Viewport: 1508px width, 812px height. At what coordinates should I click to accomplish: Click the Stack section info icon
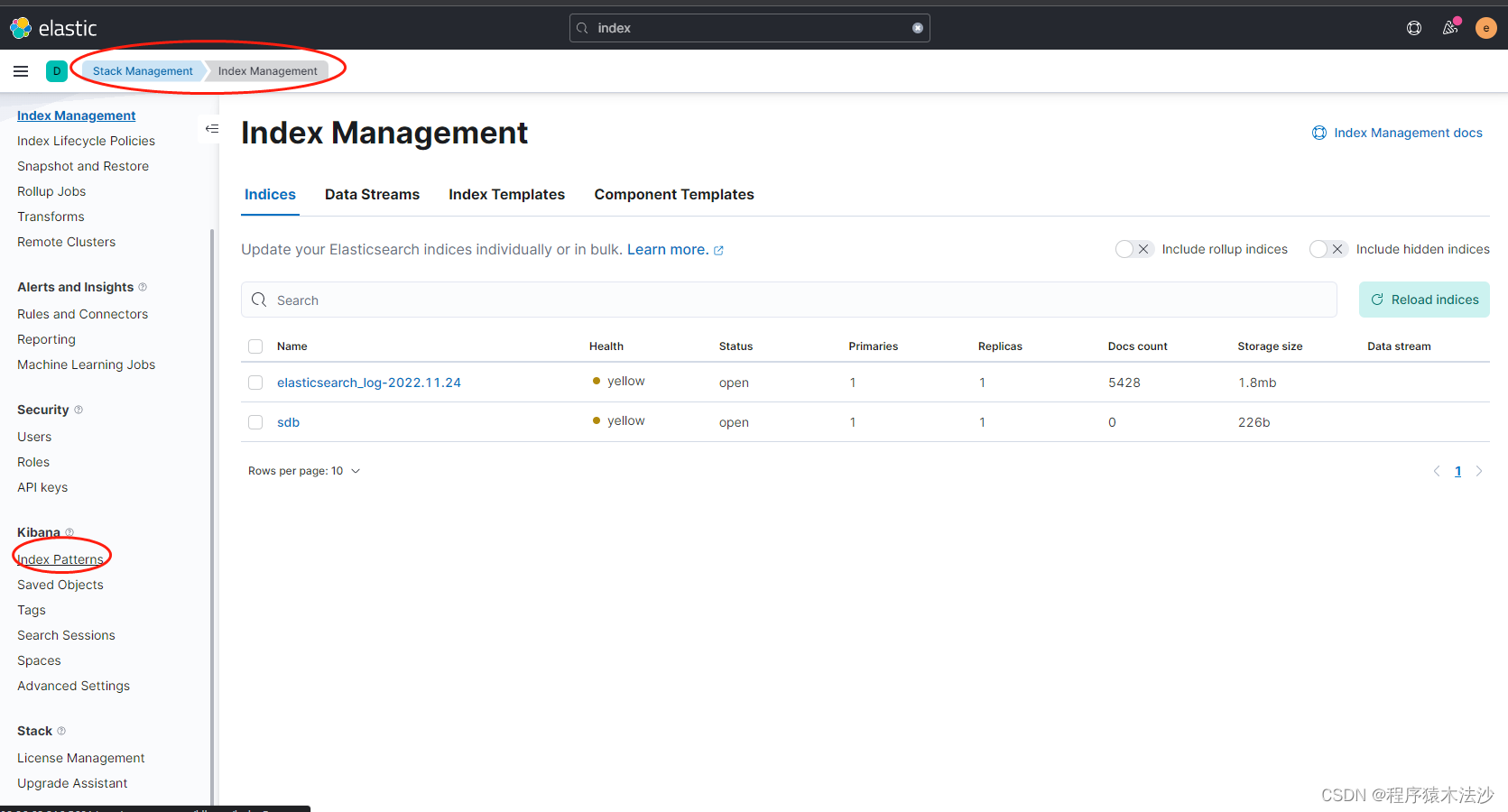pos(61,731)
